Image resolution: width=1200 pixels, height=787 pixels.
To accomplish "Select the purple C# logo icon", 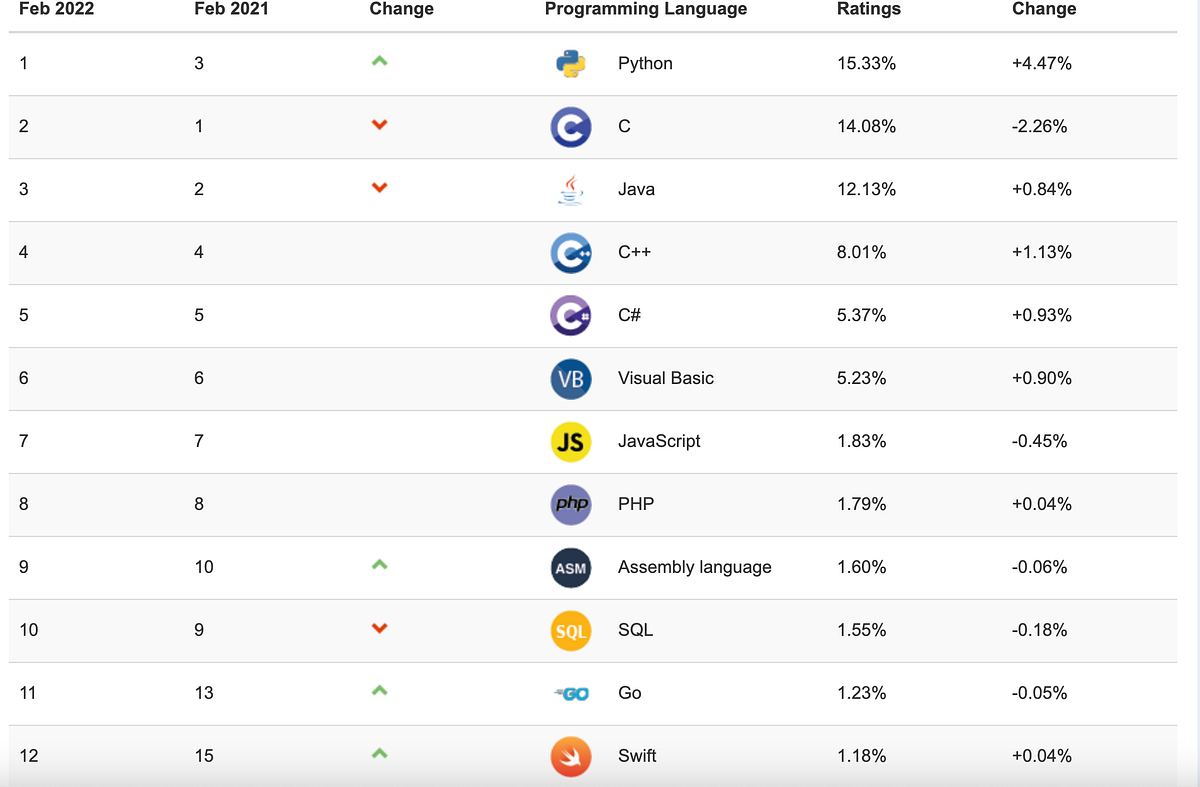I will [571, 315].
